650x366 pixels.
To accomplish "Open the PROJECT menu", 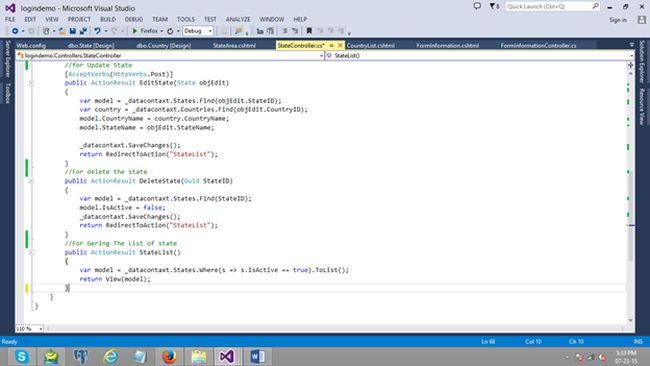I will coord(79,19).
